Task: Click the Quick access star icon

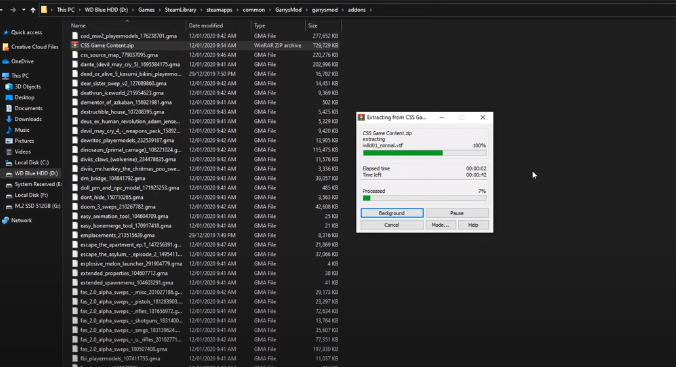Action: click(x=6, y=32)
